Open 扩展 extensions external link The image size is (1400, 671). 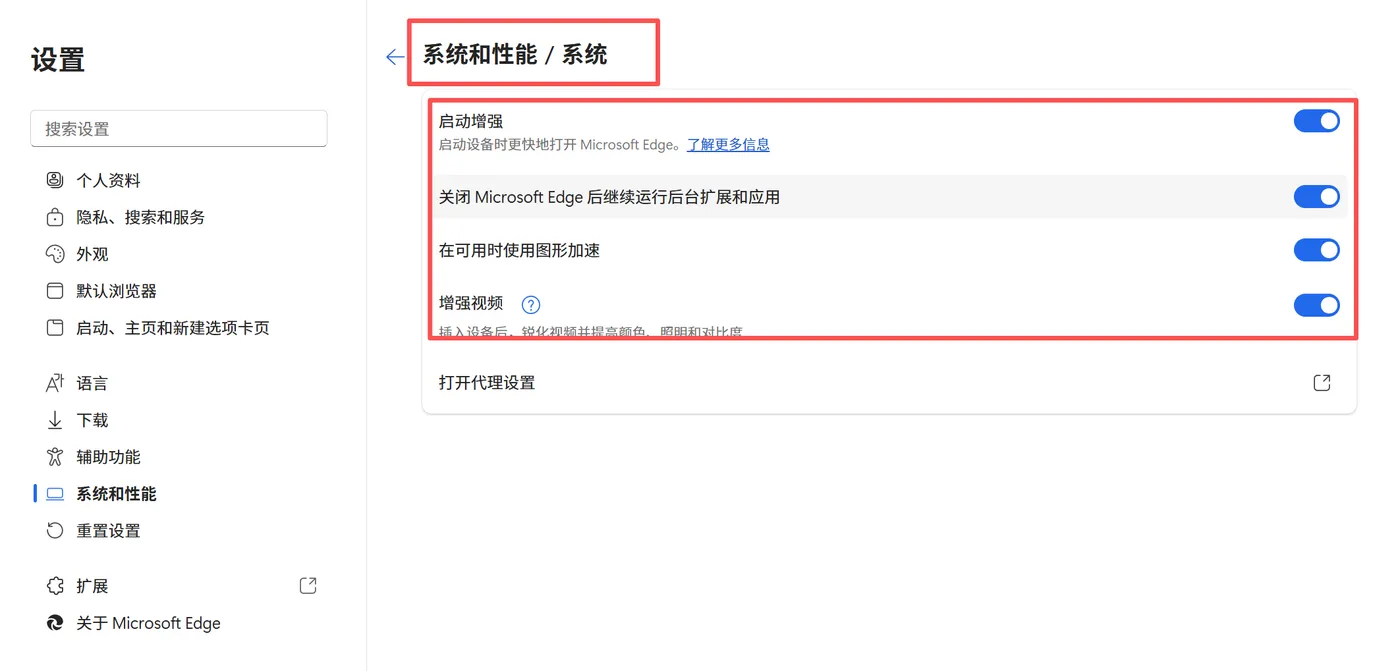pos(308,586)
